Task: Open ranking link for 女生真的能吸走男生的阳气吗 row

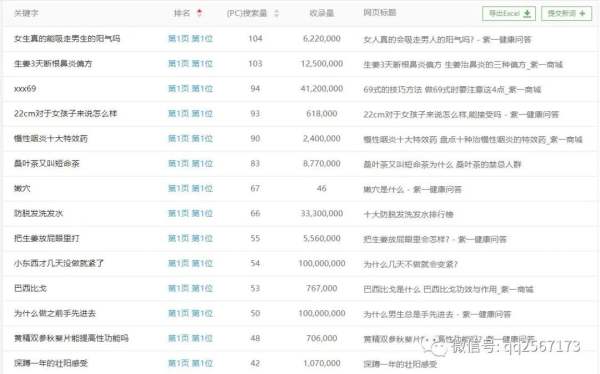Action: point(190,39)
